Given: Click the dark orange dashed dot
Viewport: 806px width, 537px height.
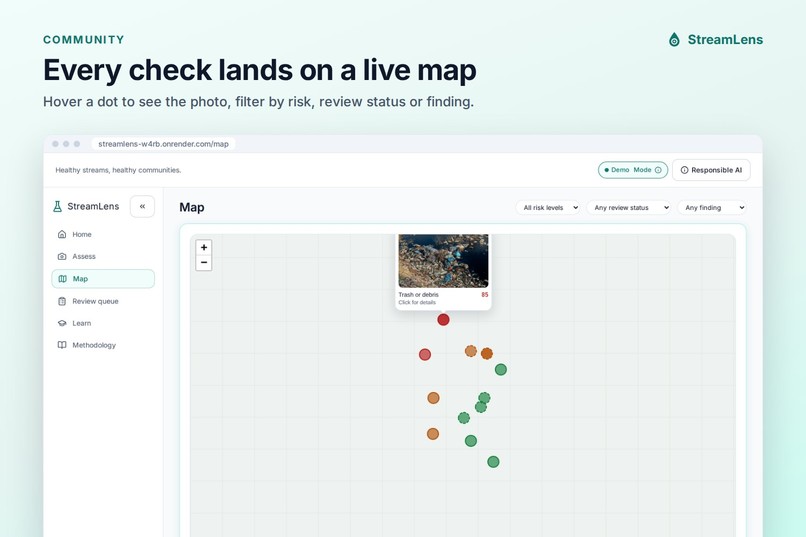Looking at the screenshot, I should [x=487, y=353].
